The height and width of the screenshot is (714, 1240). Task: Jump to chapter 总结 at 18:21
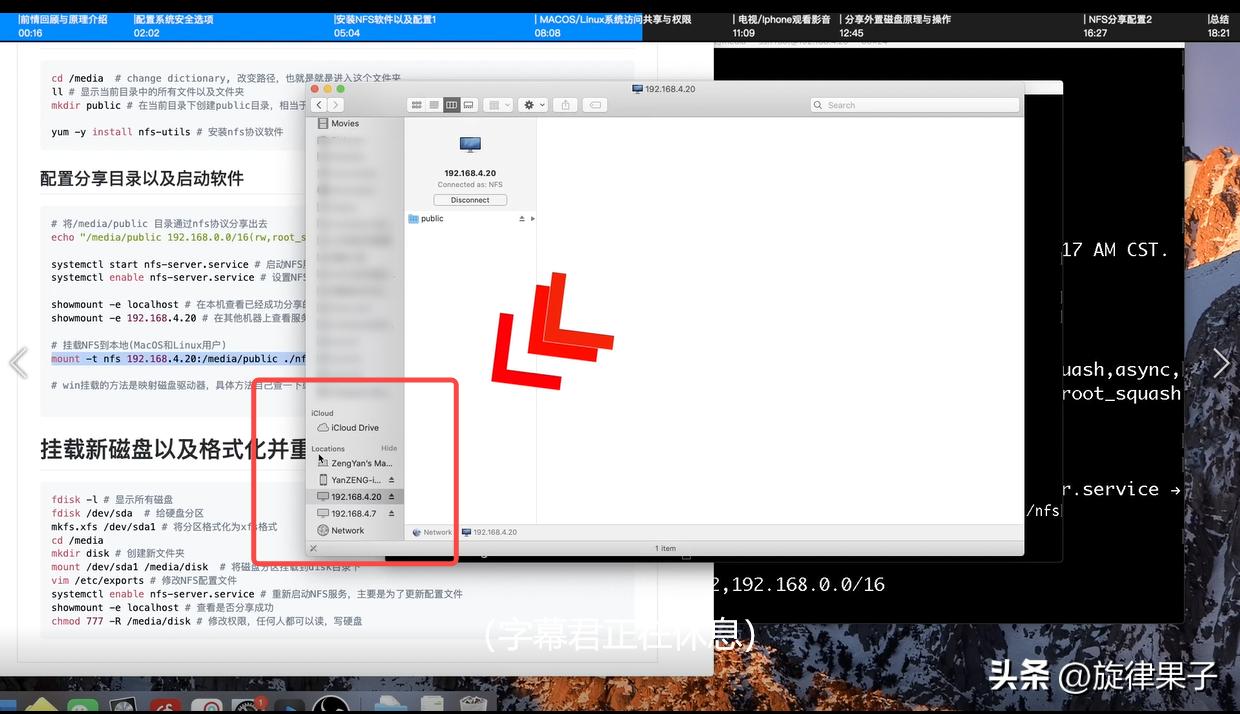tap(1220, 26)
